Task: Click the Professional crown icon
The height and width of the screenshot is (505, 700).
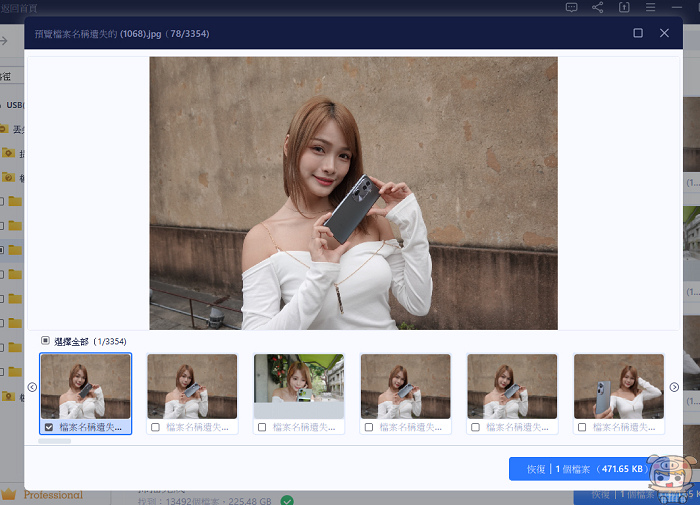Action: [9, 494]
